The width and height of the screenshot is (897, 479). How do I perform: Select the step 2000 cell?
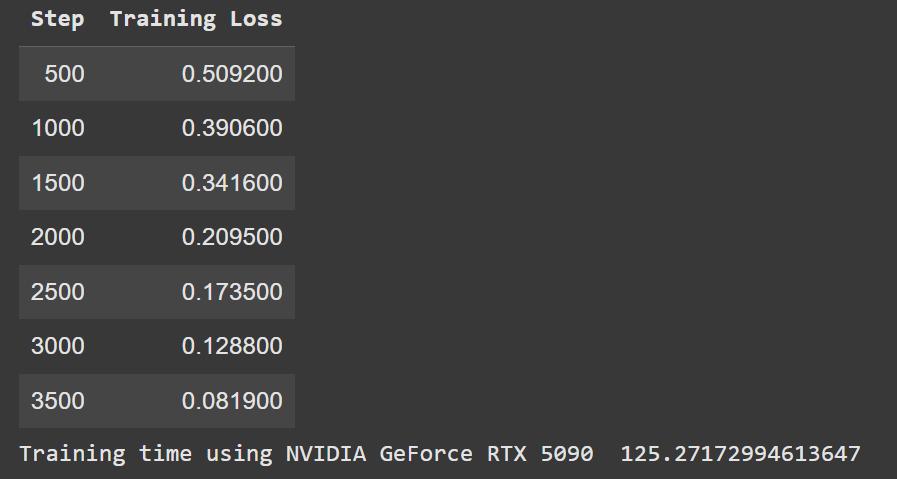tap(58, 237)
